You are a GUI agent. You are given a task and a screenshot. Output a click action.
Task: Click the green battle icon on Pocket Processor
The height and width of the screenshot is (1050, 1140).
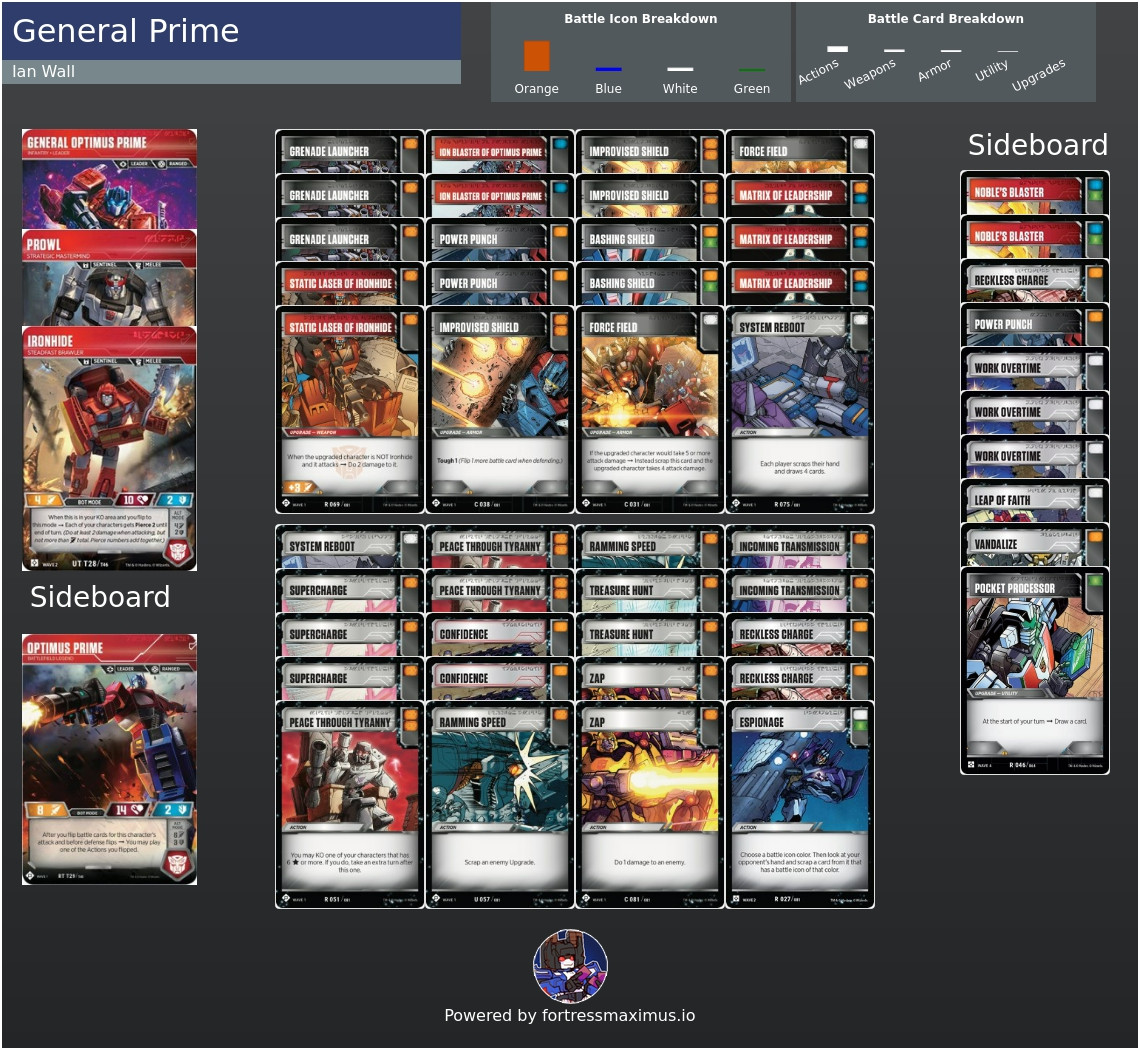(x=1094, y=581)
